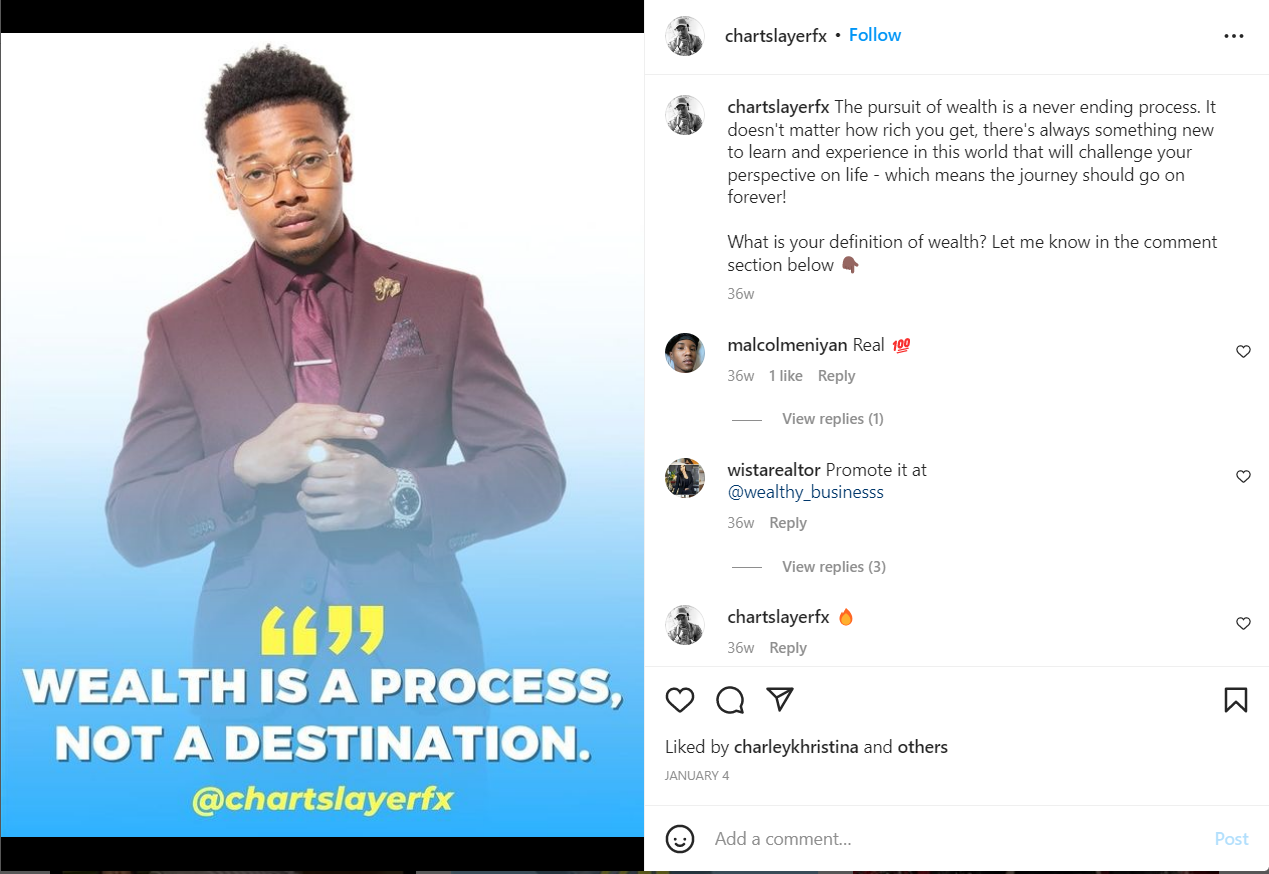Expand View replies (1)
Viewport: 1269px width, 874px height.
(833, 419)
